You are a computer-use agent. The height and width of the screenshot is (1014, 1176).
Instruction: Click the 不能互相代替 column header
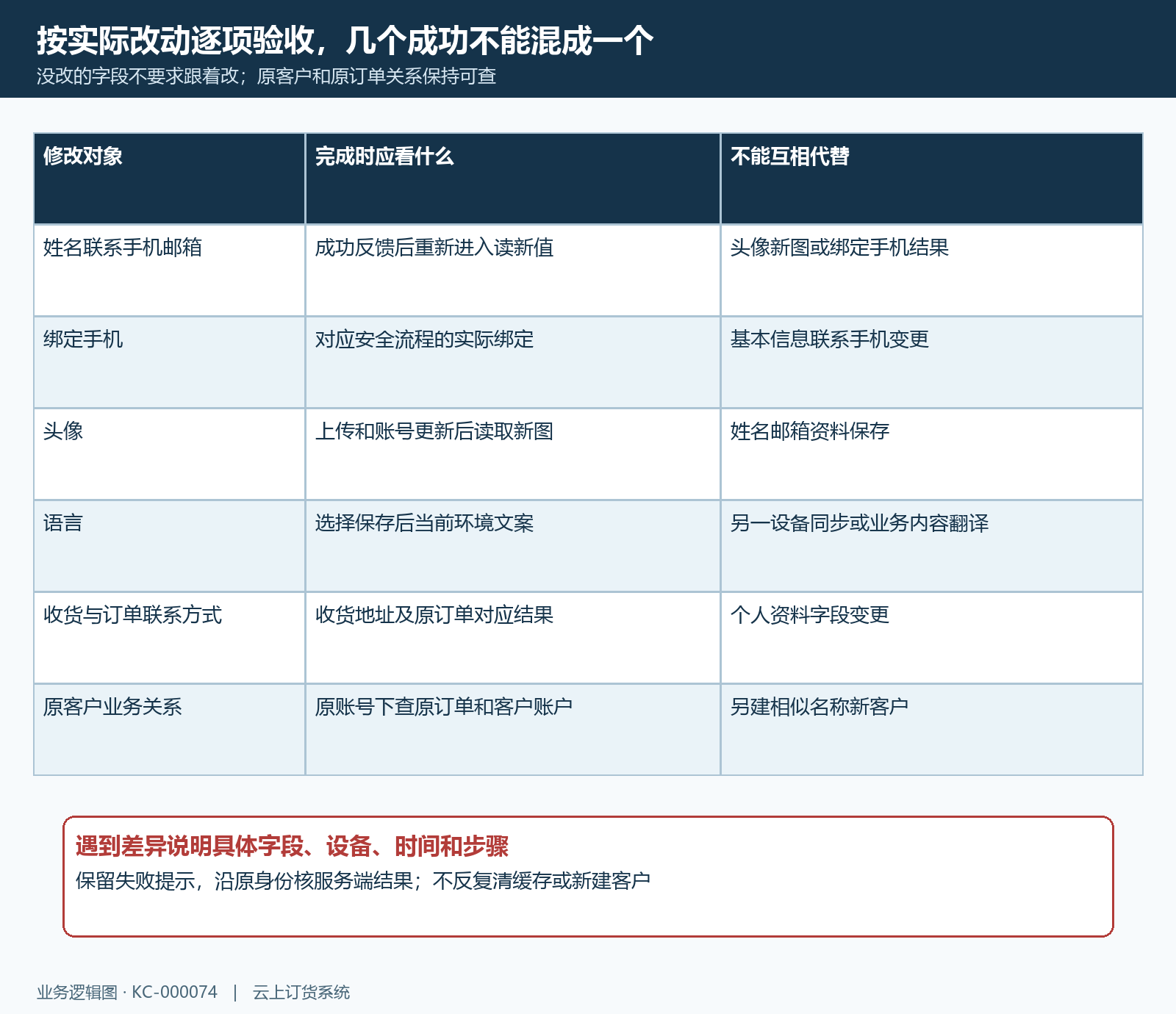(931, 179)
